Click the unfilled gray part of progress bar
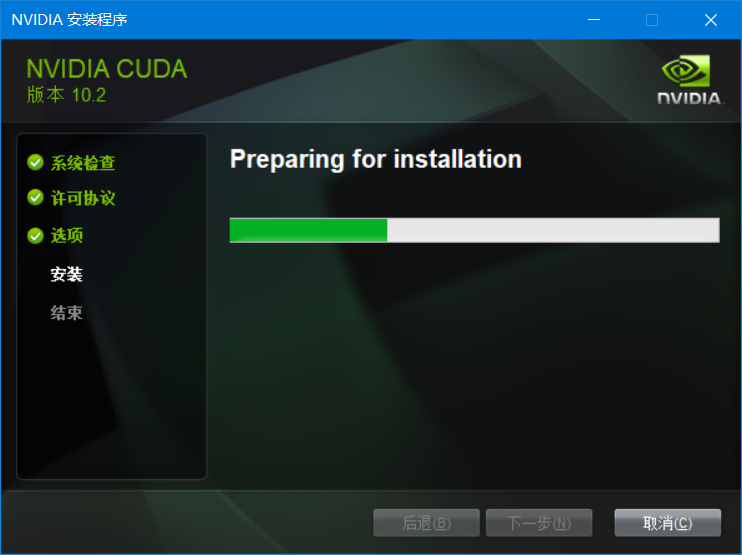 coord(553,230)
